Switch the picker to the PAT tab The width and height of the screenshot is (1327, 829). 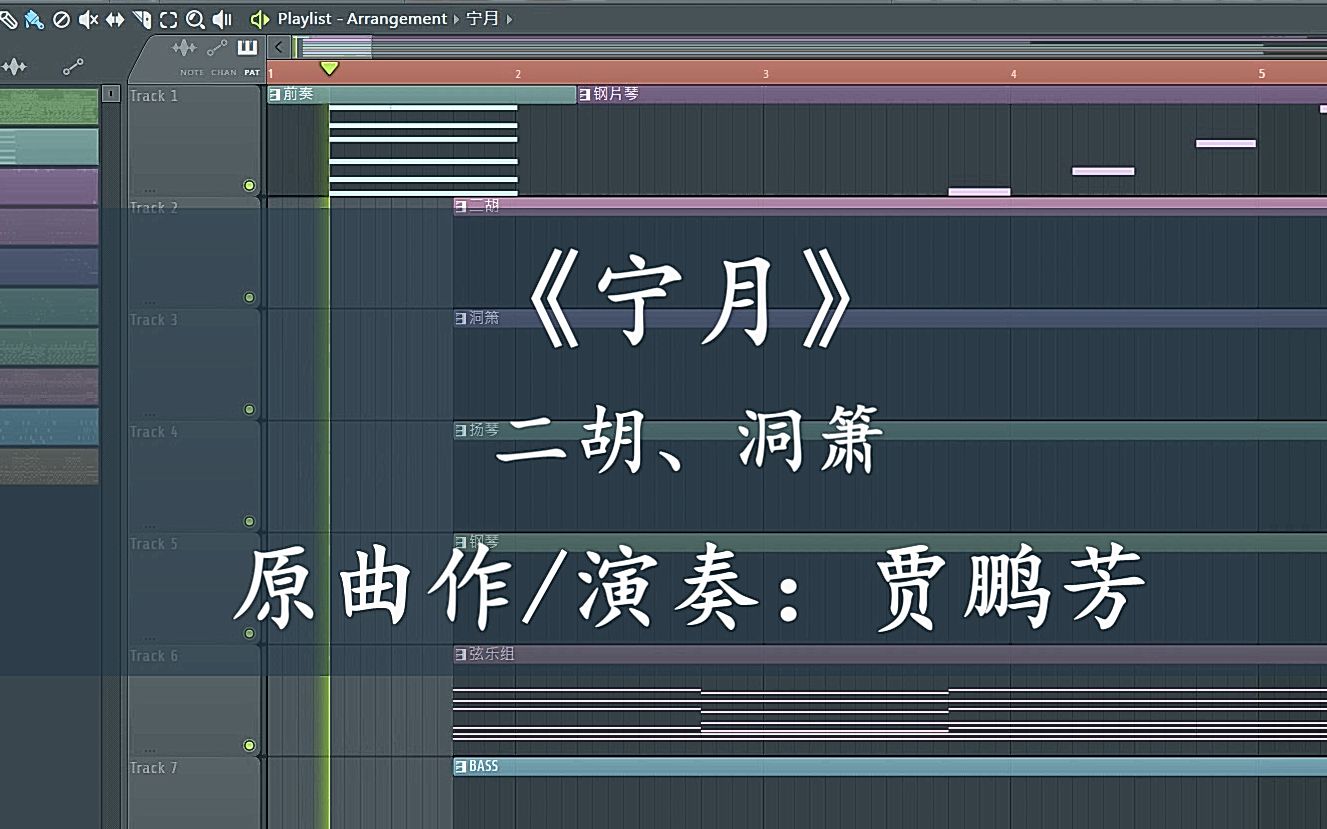(x=251, y=72)
